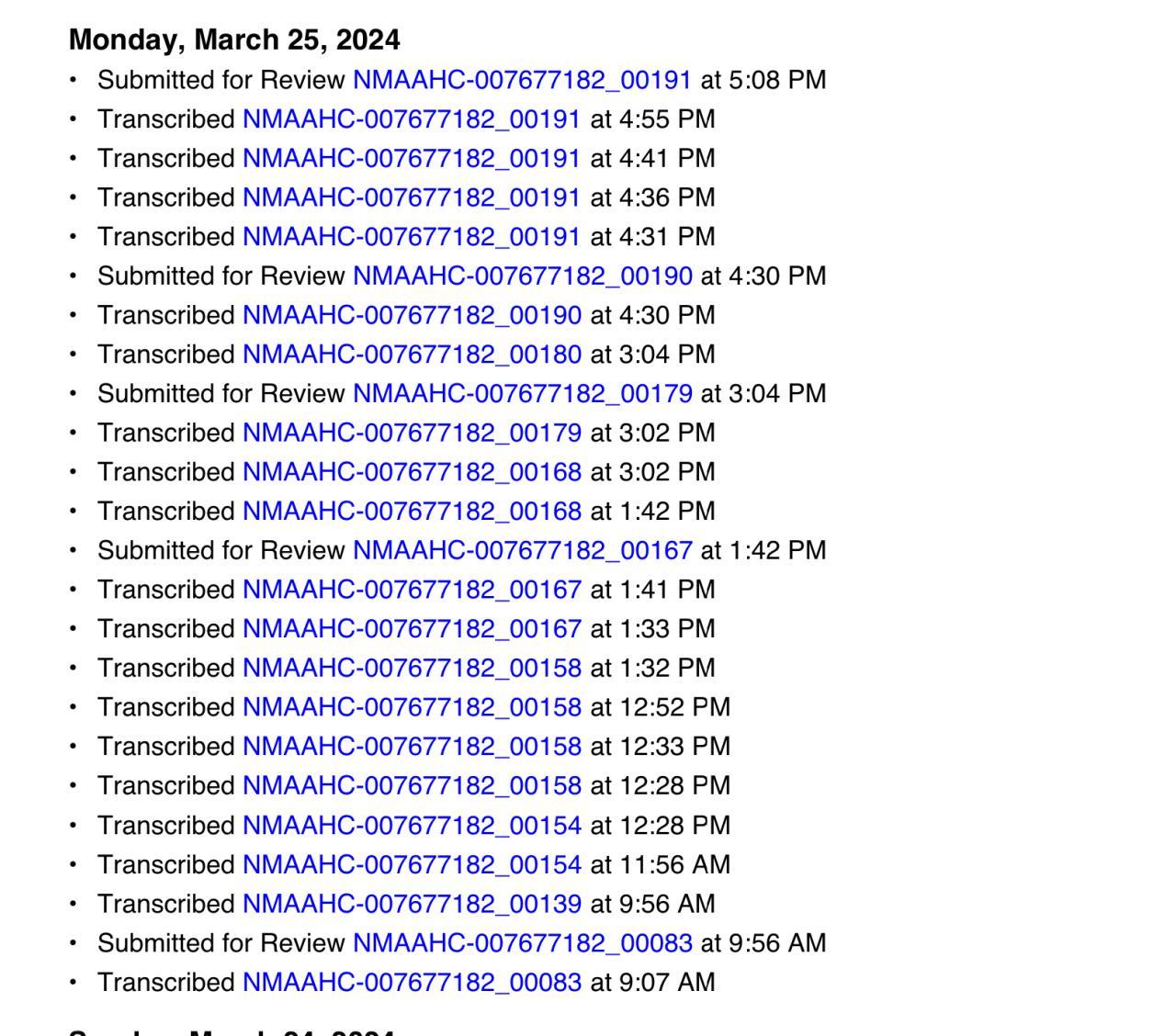Open the NMAAHC-007677182_00180 link

tap(412, 355)
